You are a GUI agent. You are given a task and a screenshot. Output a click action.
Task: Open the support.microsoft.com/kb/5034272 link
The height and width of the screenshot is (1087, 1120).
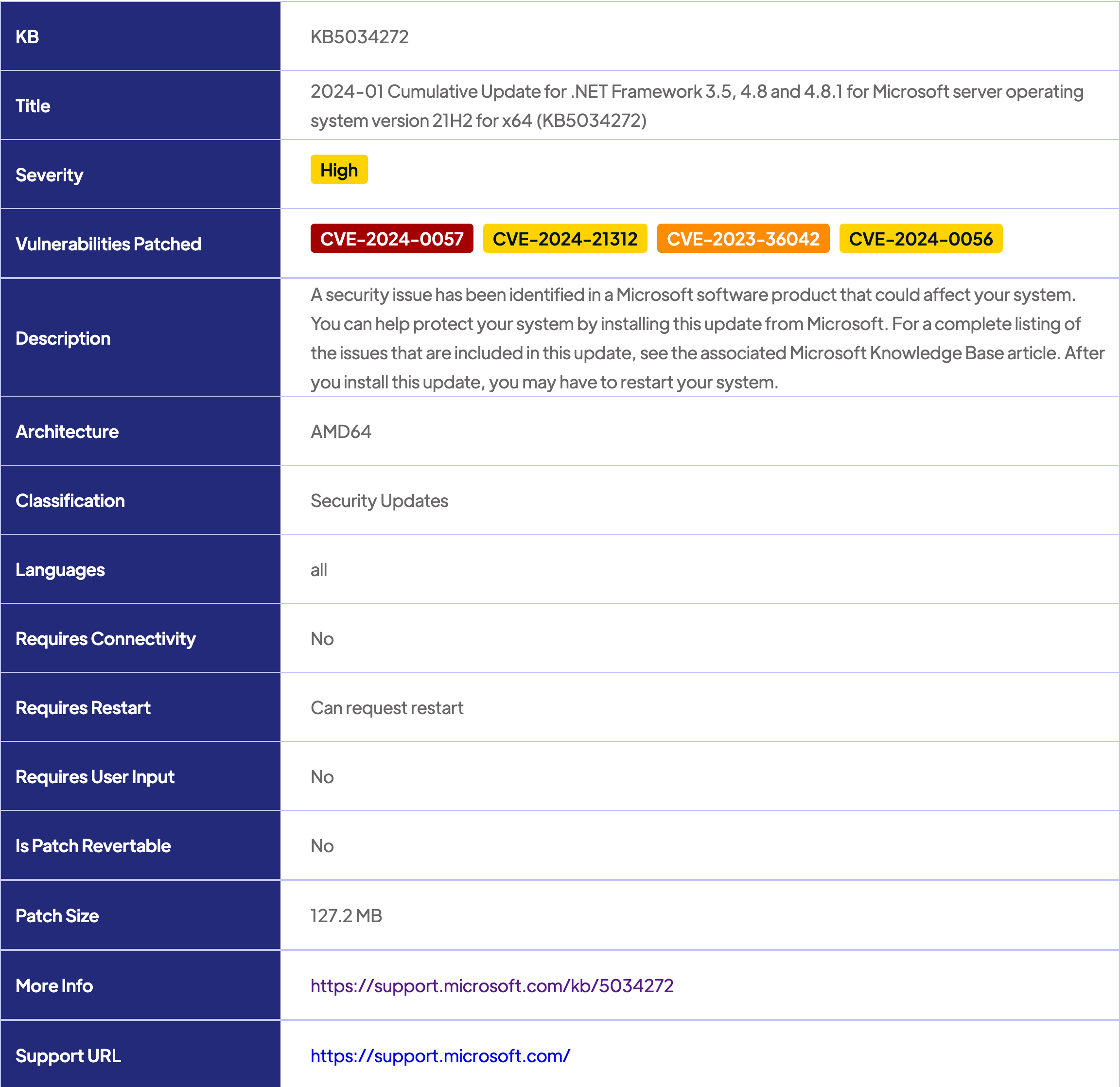[x=491, y=985]
